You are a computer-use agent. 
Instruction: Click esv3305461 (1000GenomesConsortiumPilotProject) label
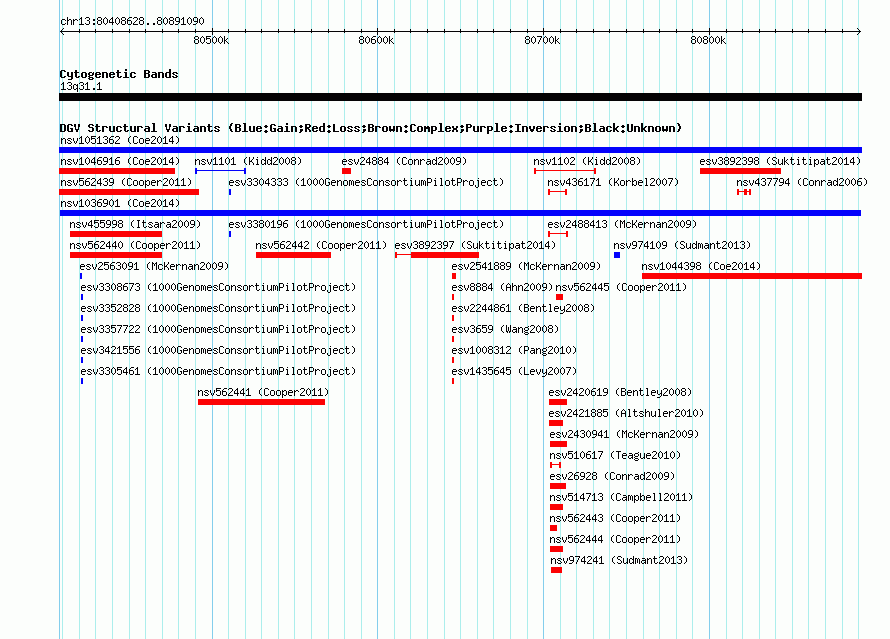(218, 371)
